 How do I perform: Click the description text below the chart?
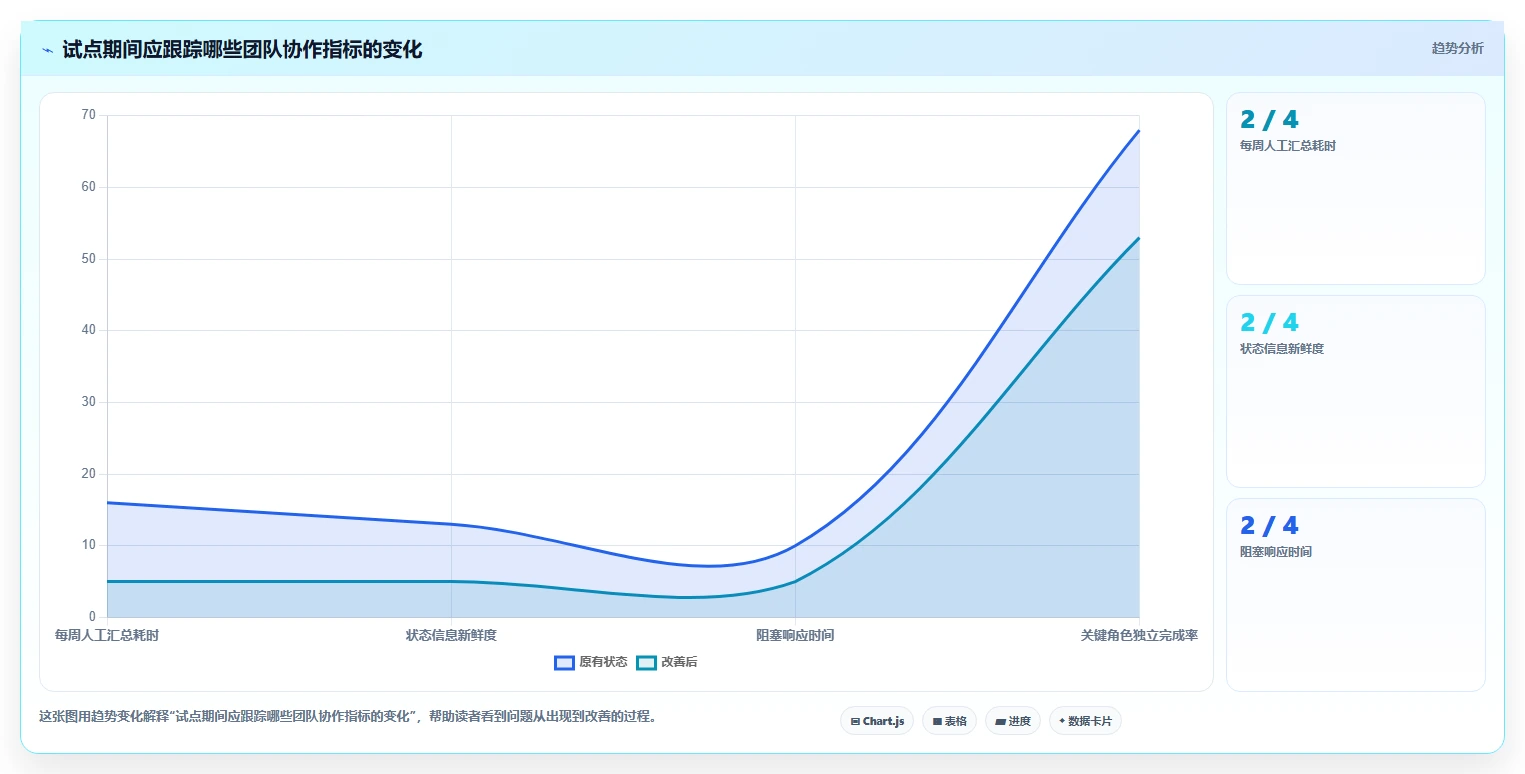point(348,717)
